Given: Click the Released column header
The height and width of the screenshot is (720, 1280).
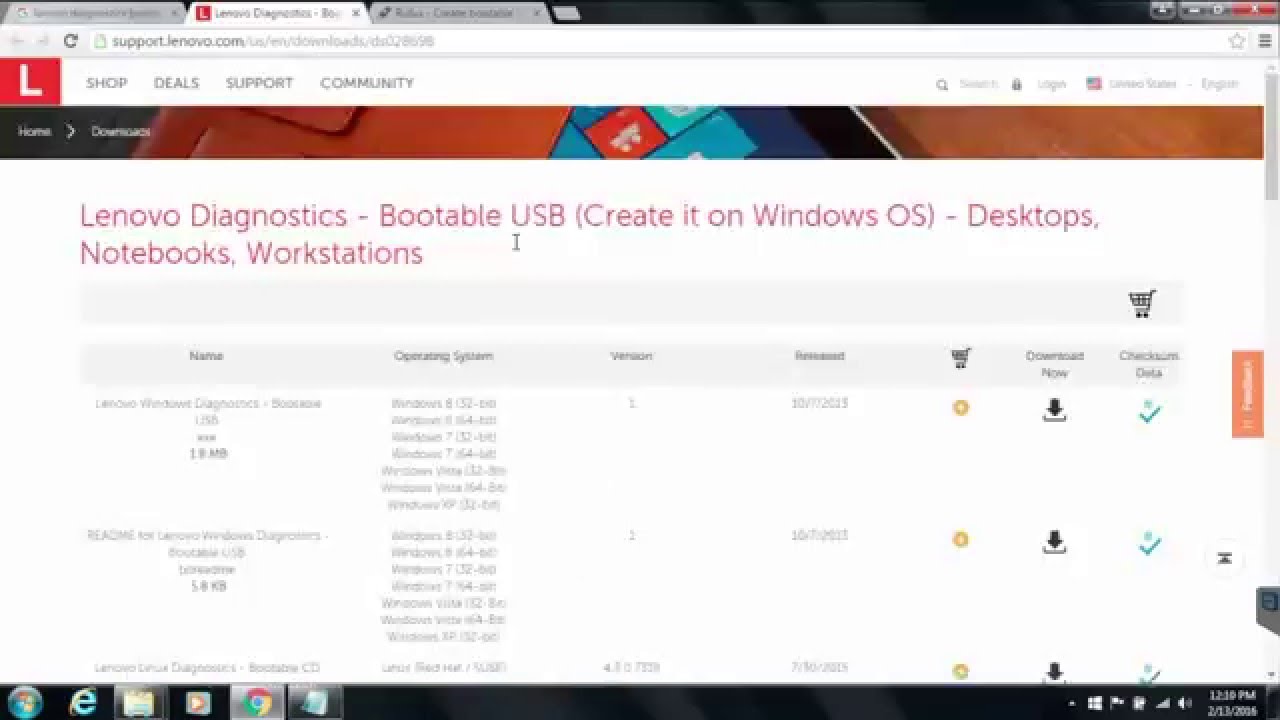Looking at the screenshot, I should [x=819, y=356].
